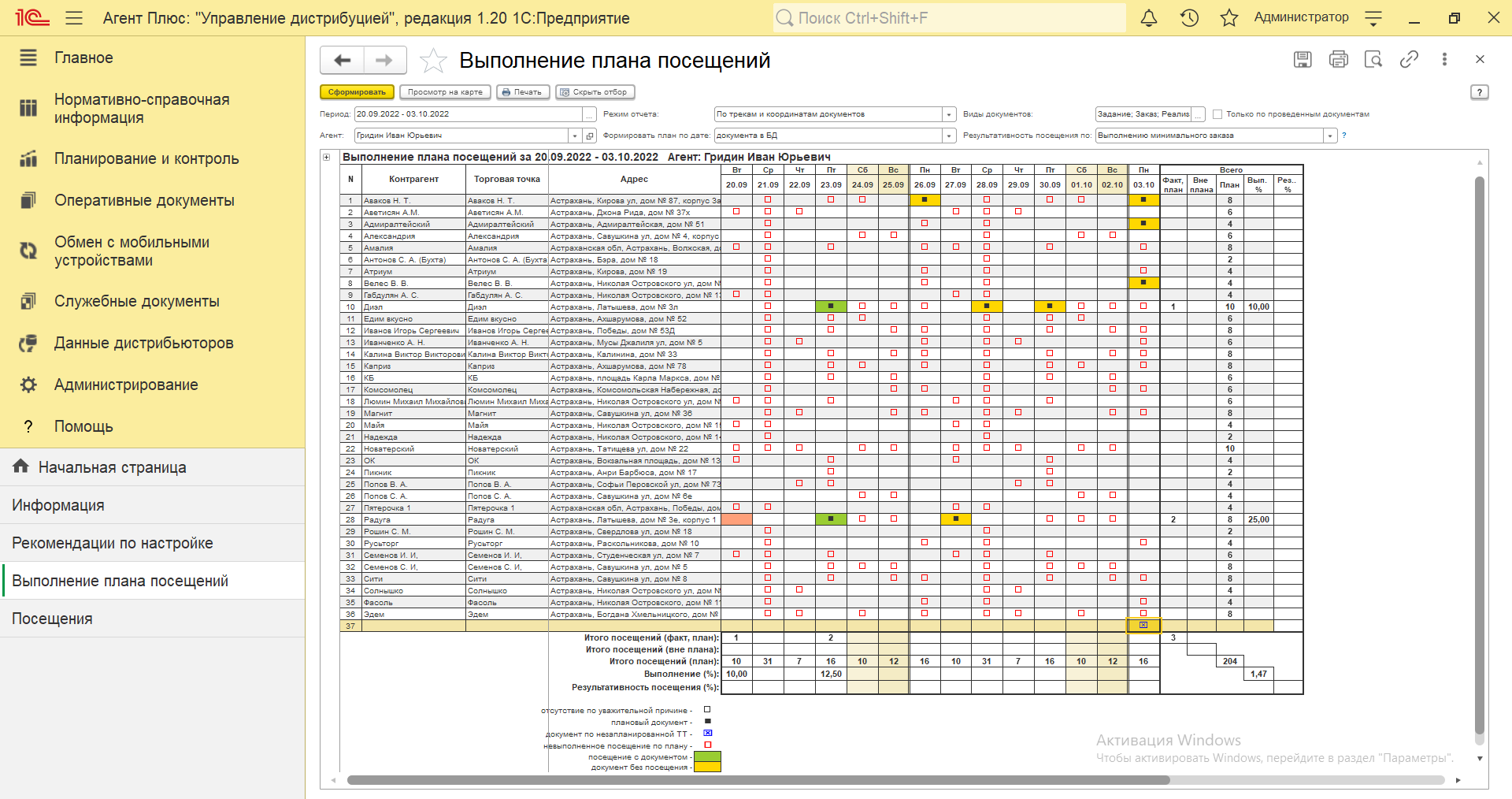Screen dimensions: 1512x799
Task: Click the Обмен с мобильными устройствами sync icon
Action: coord(28,251)
